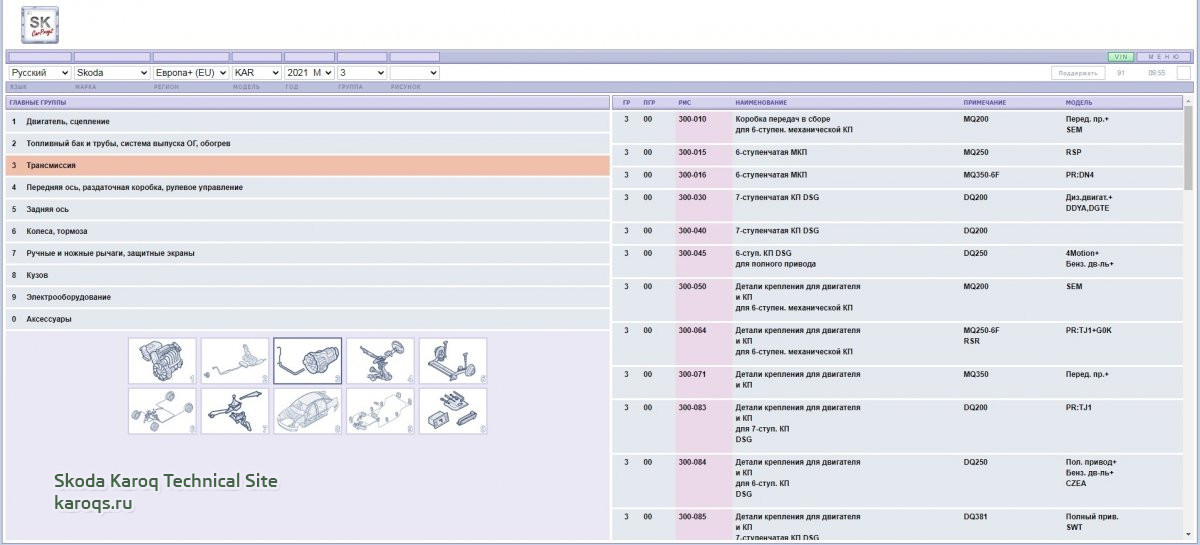Image resolution: width=1200 pixels, height=545 pixels.
Task: Open illustration 300-084 in the parts table
Action: coord(692,462)
